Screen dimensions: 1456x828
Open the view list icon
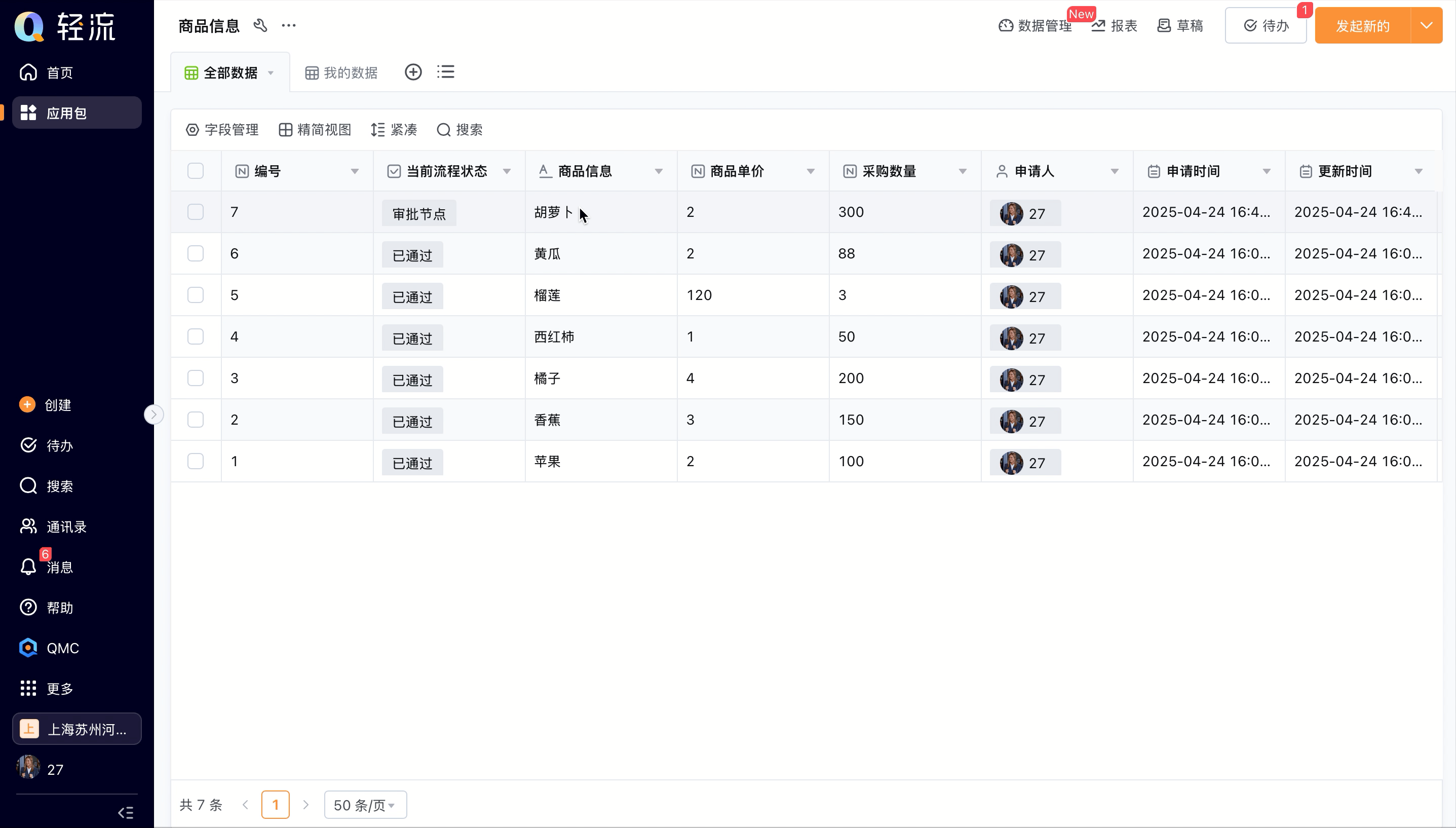coord(446,72)
